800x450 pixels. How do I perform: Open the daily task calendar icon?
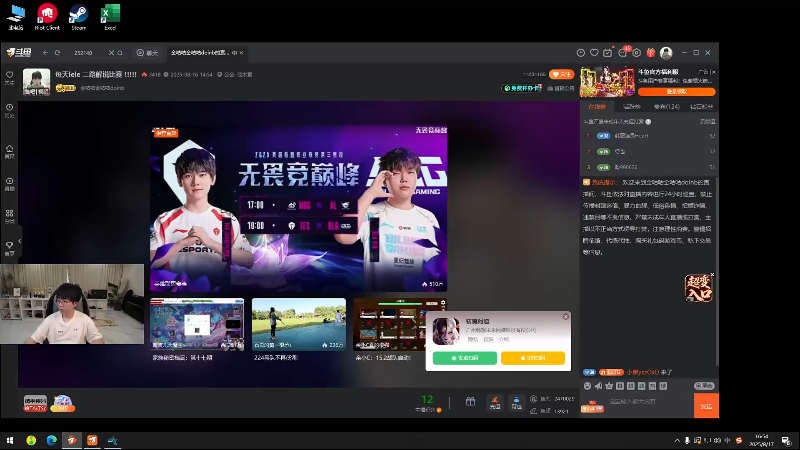(x=607, y=53)
